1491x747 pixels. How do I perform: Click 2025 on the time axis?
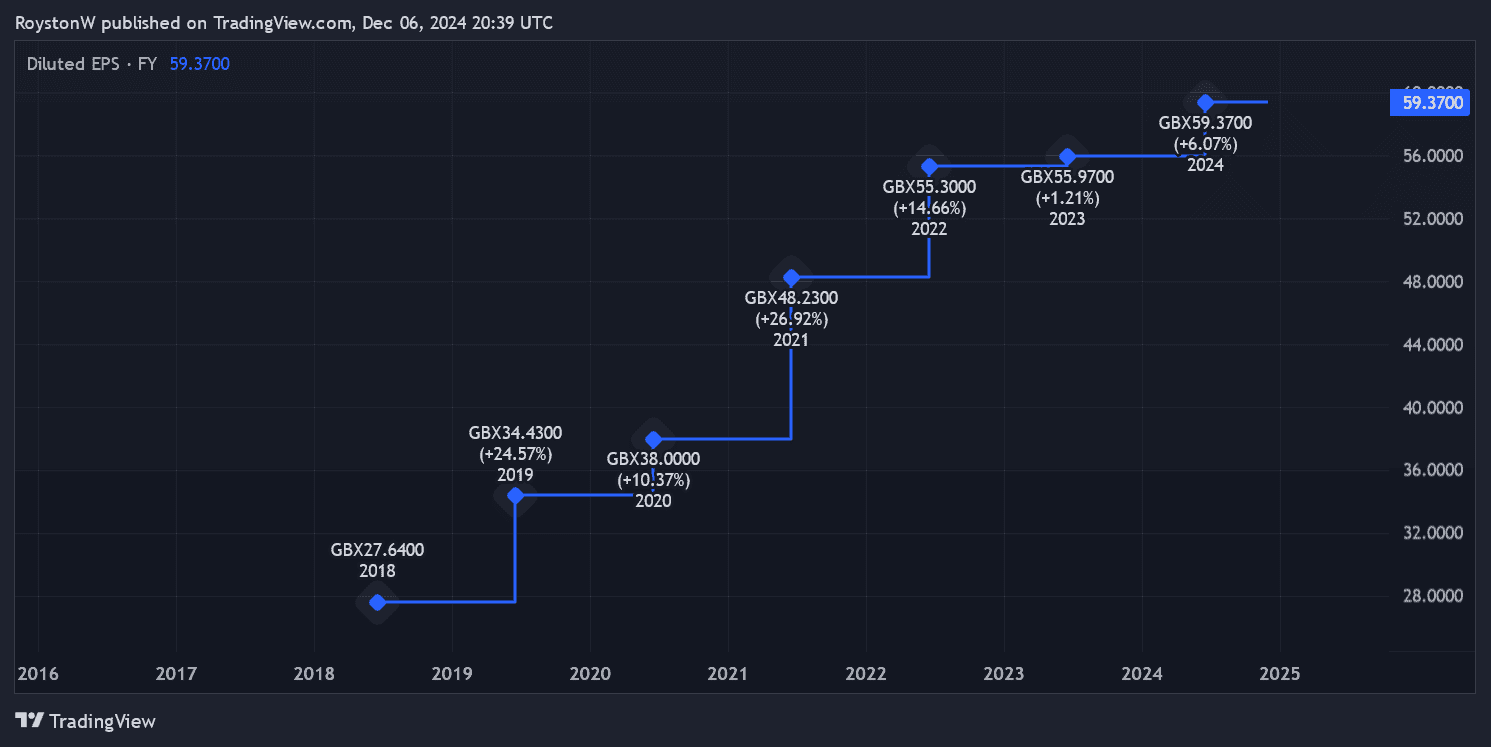pos(1280,674)
